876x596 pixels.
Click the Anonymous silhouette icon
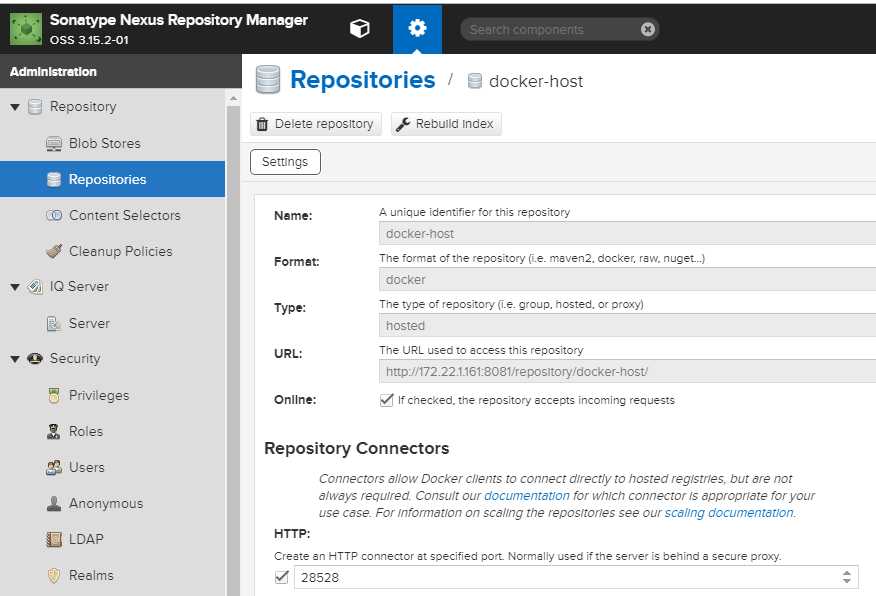click(54, 503)
